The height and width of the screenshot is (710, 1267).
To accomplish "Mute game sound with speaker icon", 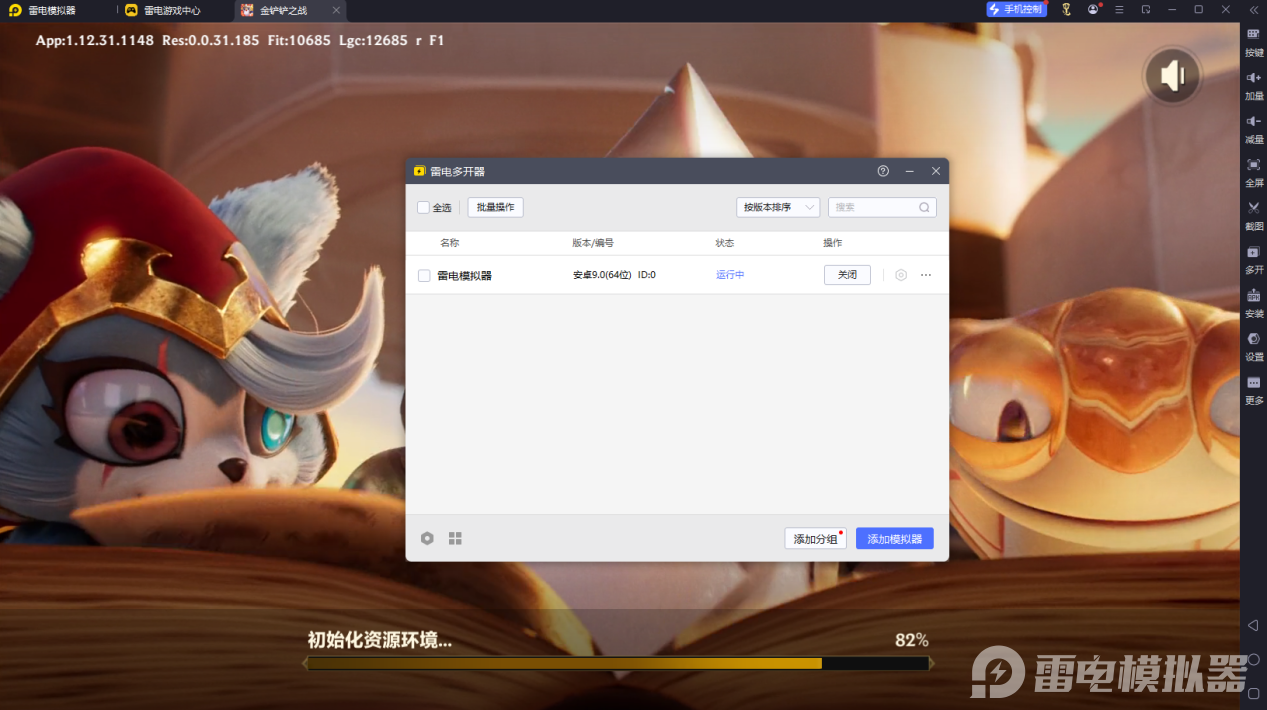I will pyautogui.click(x=1173, y=76).
